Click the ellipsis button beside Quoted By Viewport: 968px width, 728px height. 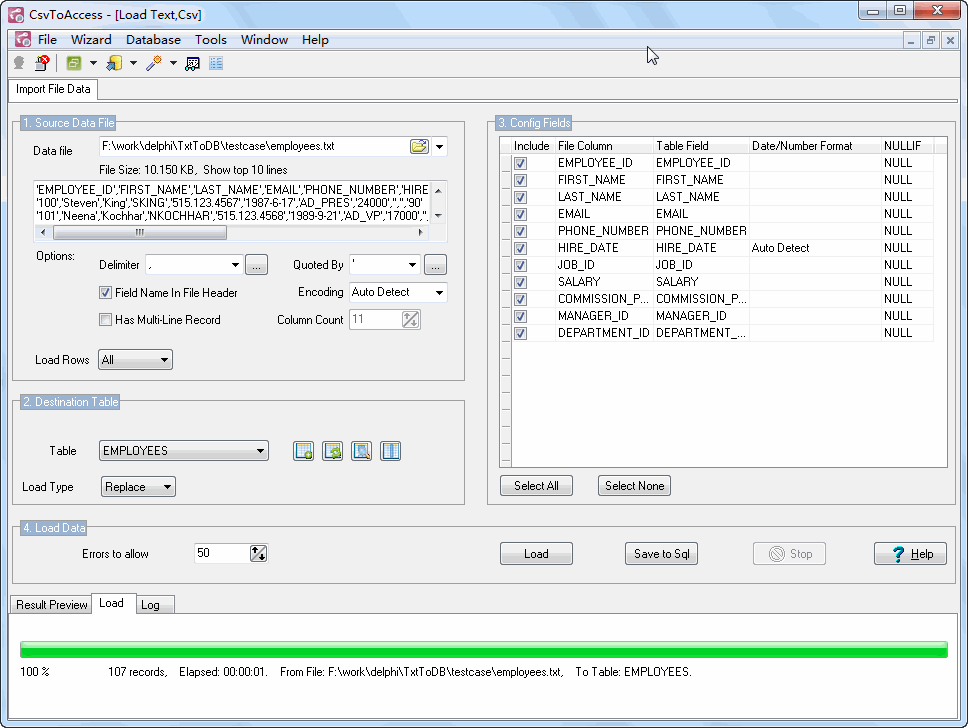click(435, 265)
